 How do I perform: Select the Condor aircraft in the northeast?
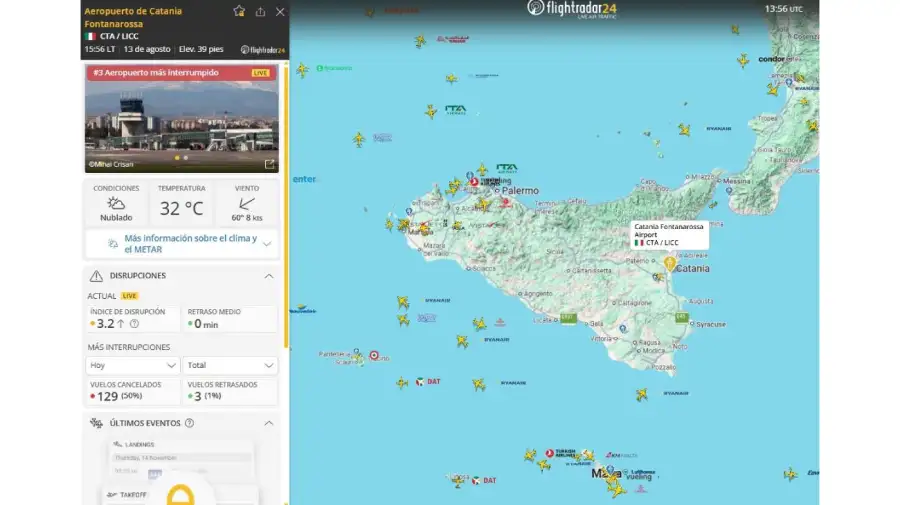click(x=743, y=60)
